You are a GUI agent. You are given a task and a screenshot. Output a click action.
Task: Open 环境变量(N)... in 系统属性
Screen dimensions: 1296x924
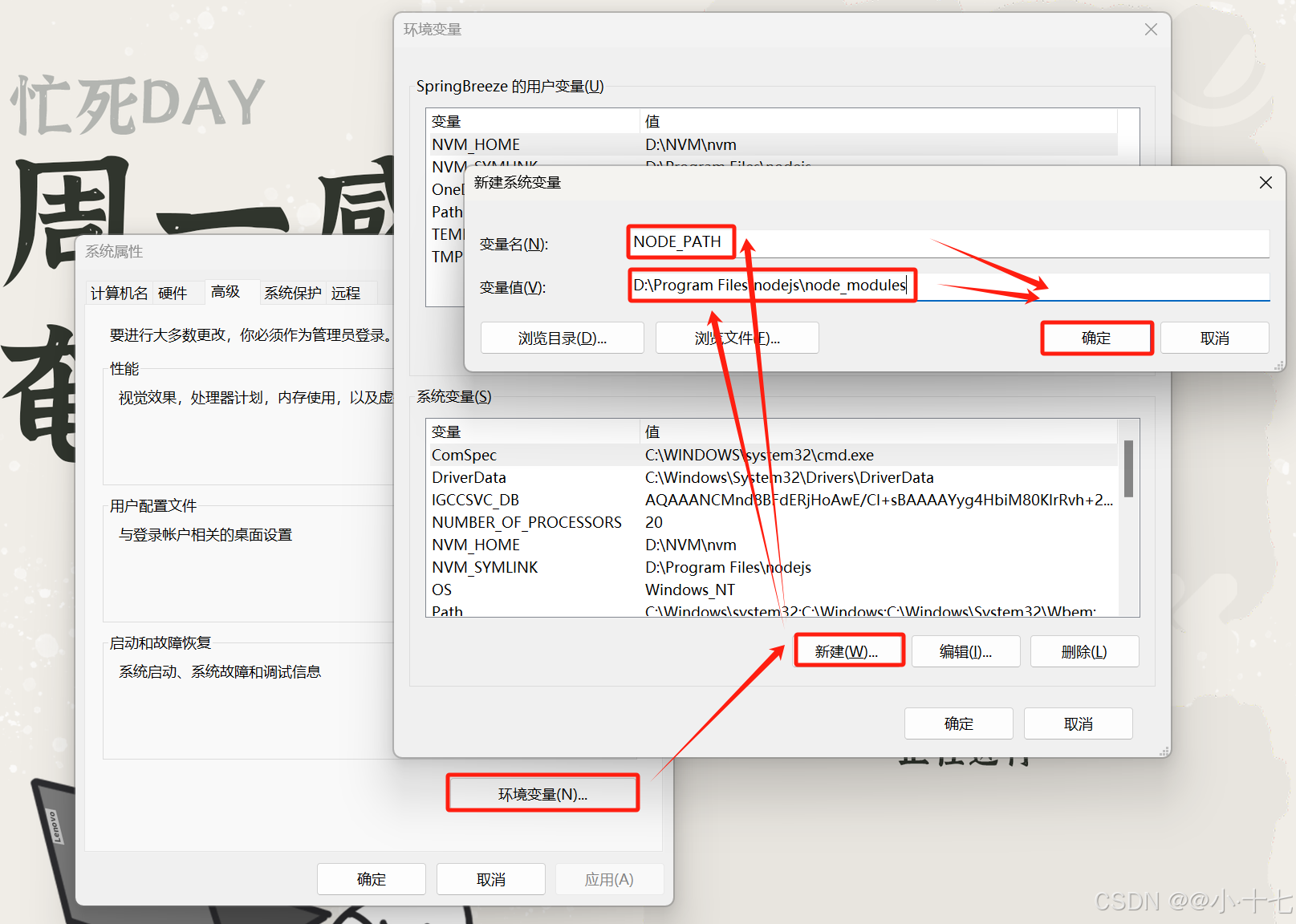pos(542,794)
